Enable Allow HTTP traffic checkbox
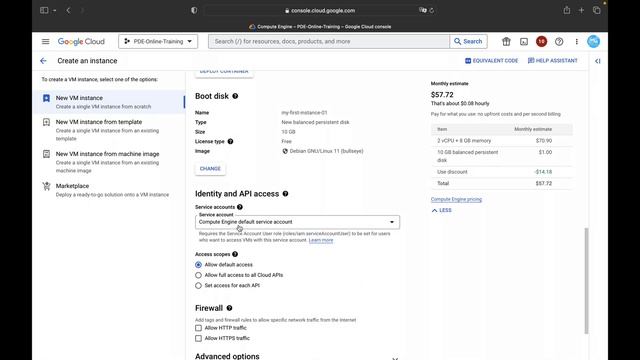Image resolution: width=640 pixels, height=360 pixels. coord(198,328)
